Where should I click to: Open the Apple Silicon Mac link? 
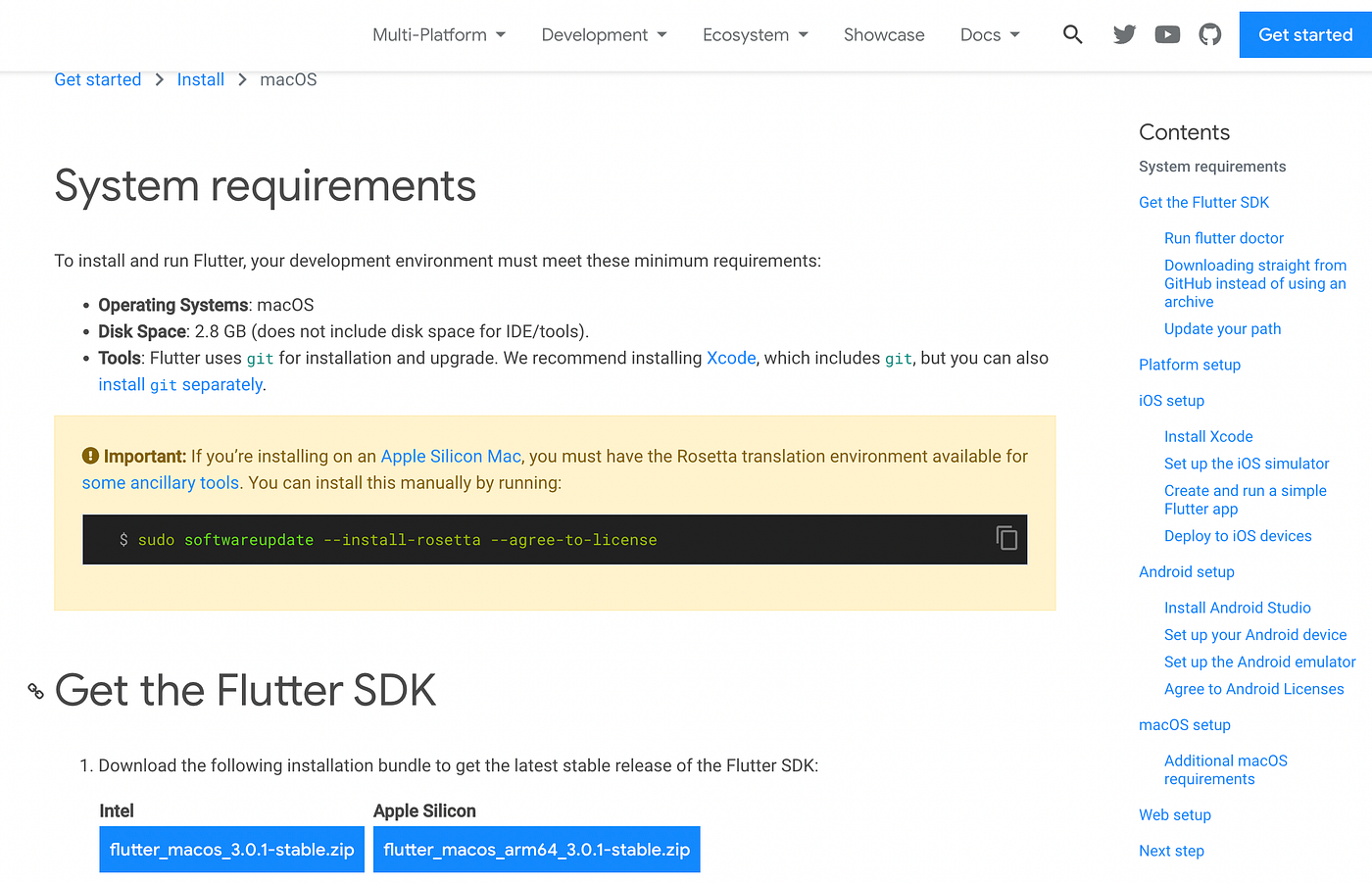click(451, 456)
